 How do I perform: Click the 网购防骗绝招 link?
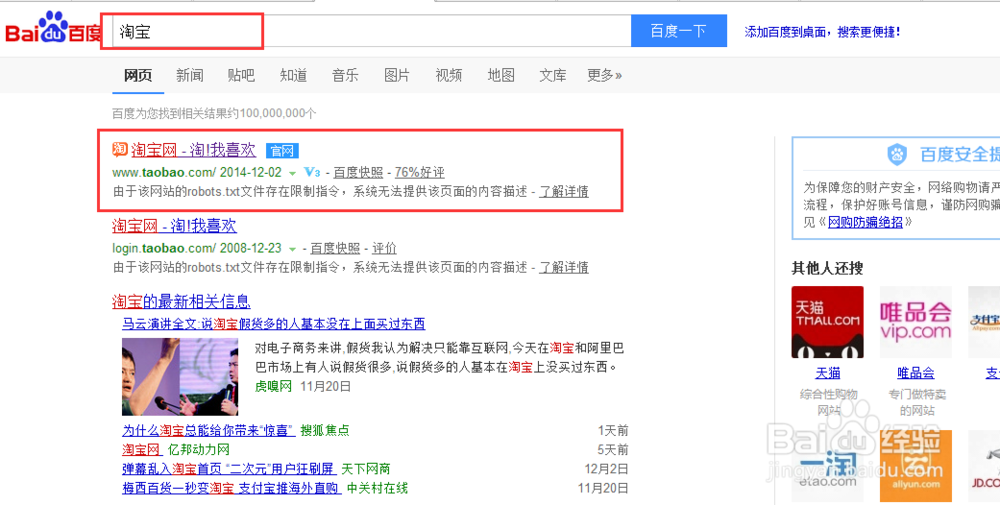[x=865, y=222]
